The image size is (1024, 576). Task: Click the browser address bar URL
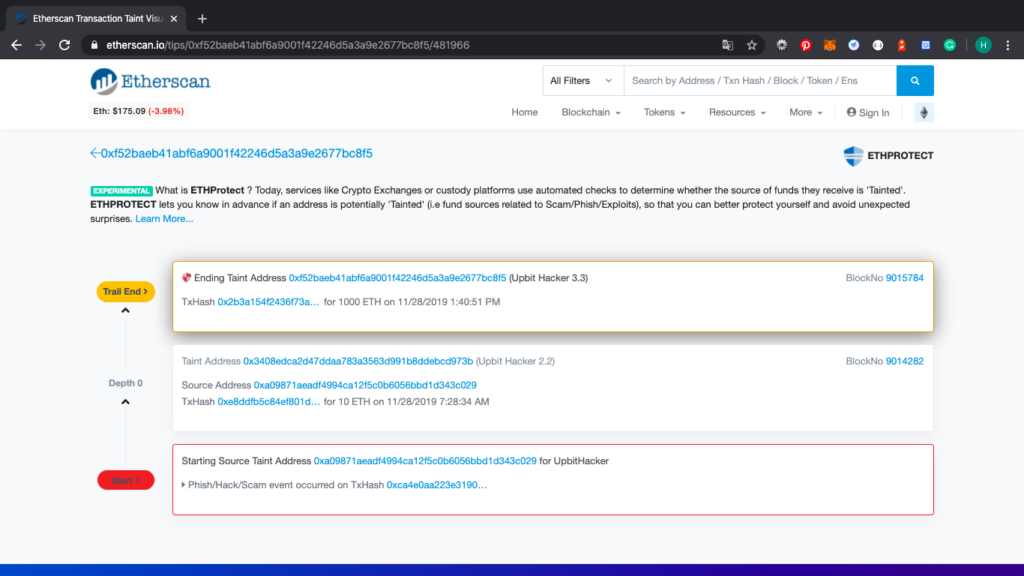pos(288,45)
